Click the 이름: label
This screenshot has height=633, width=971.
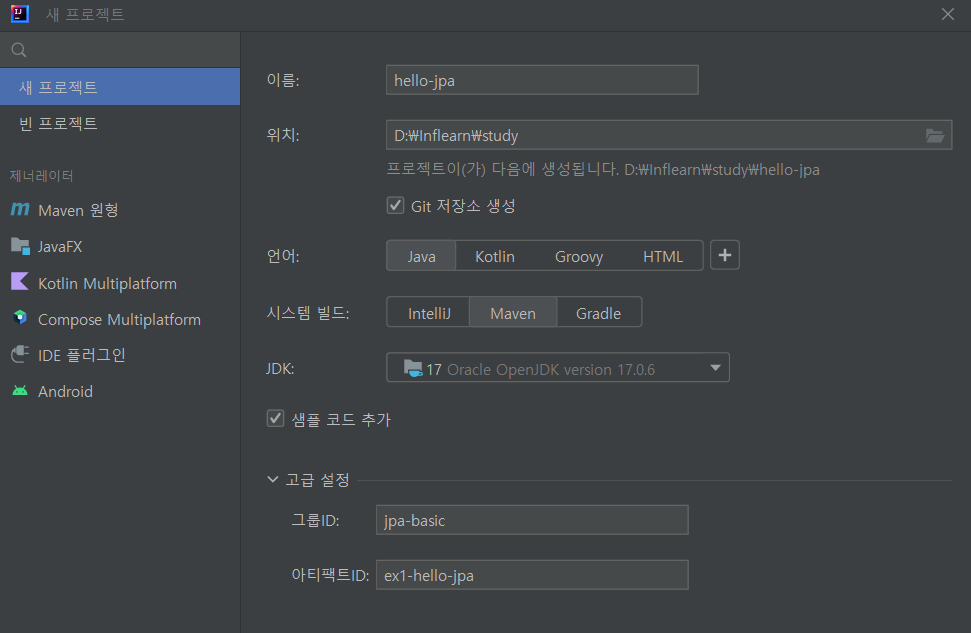[283, 80]
